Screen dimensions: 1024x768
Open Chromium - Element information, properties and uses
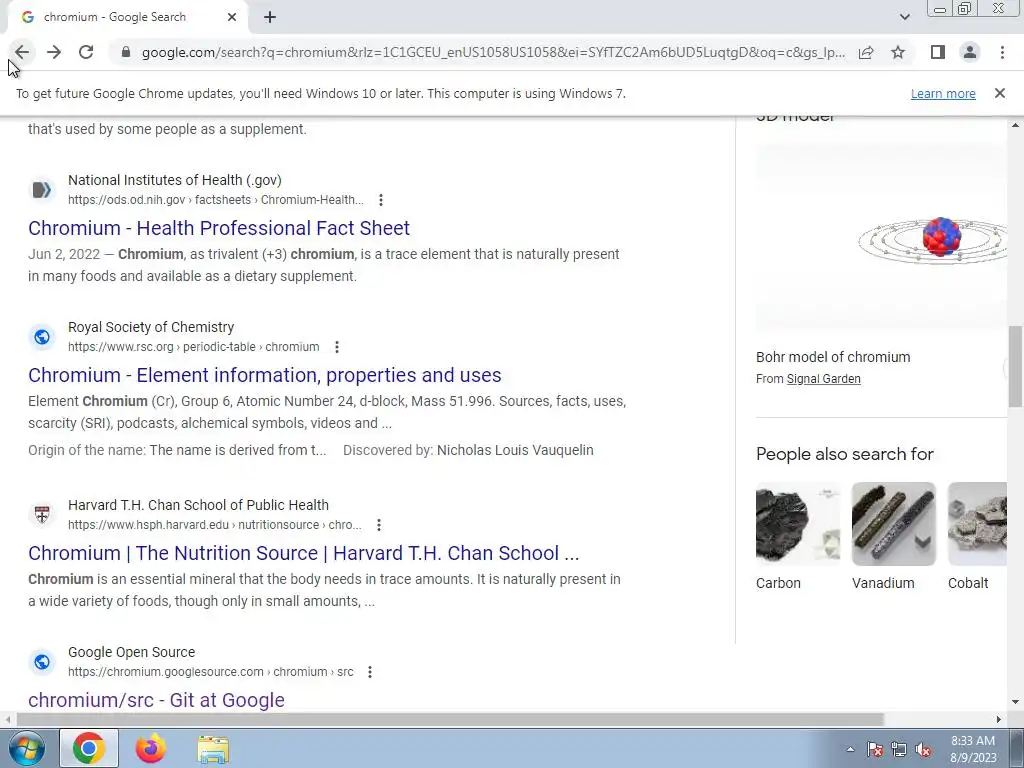click(264, 375)
